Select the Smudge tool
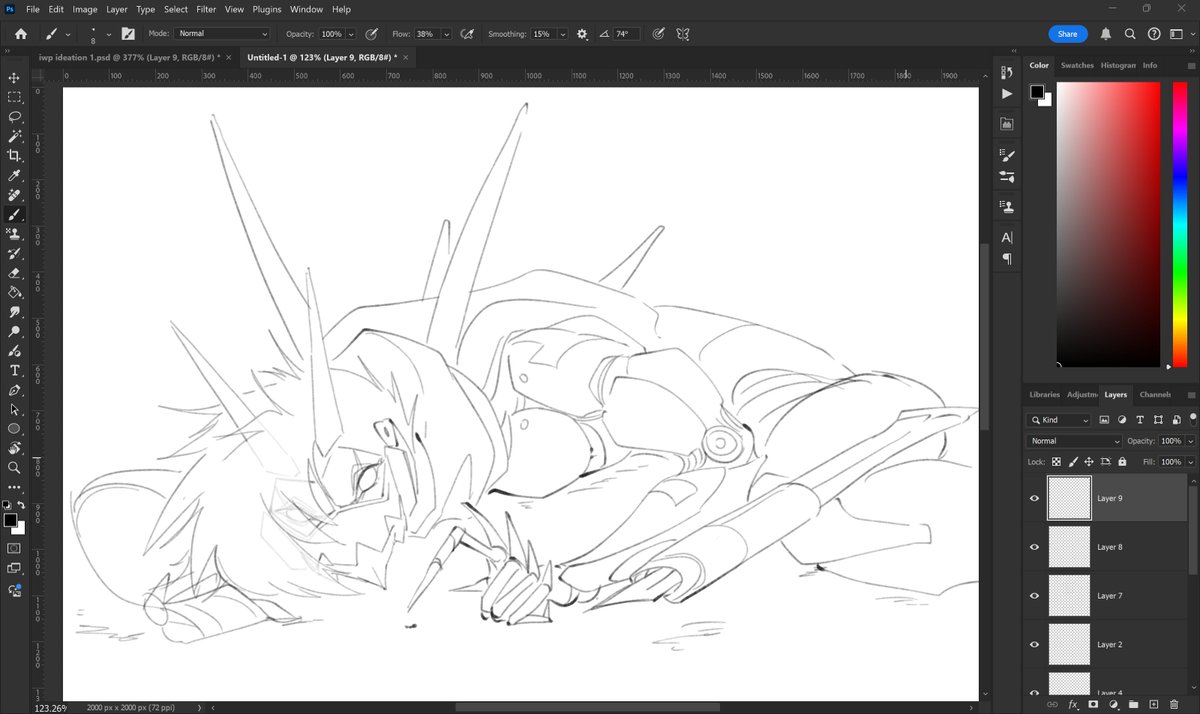The width and height of the screenshot is (1200, 714). [x=14, y=312]
